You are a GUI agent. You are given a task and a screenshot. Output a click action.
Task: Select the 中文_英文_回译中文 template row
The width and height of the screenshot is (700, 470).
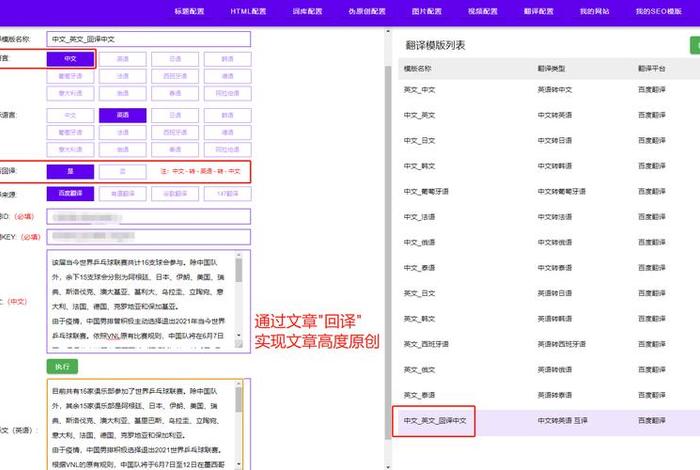click(x=549, y=421)
